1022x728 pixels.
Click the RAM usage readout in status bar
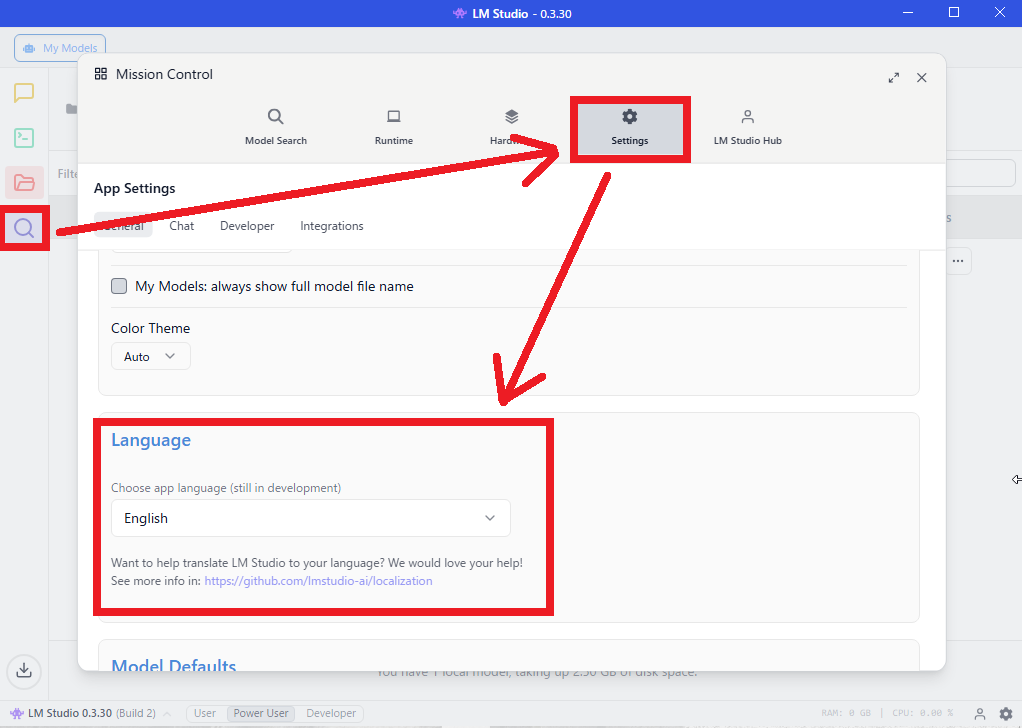click(x=846, y=713)
